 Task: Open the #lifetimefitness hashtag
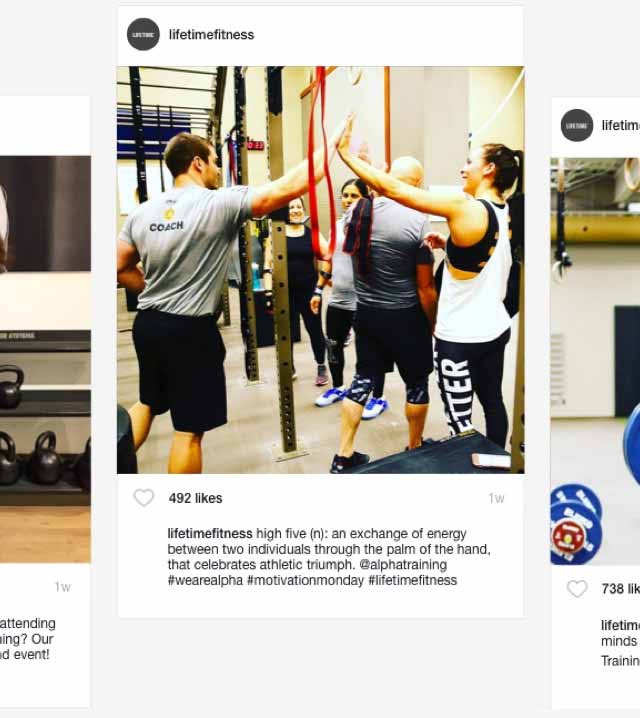point(412,581)
